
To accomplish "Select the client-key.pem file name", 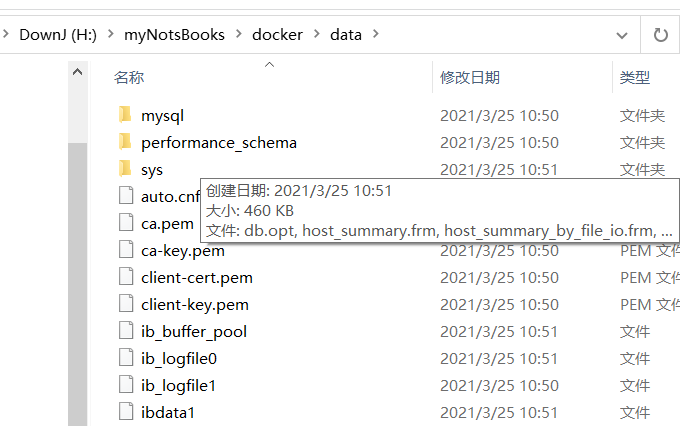I will [x=195, y=304].
